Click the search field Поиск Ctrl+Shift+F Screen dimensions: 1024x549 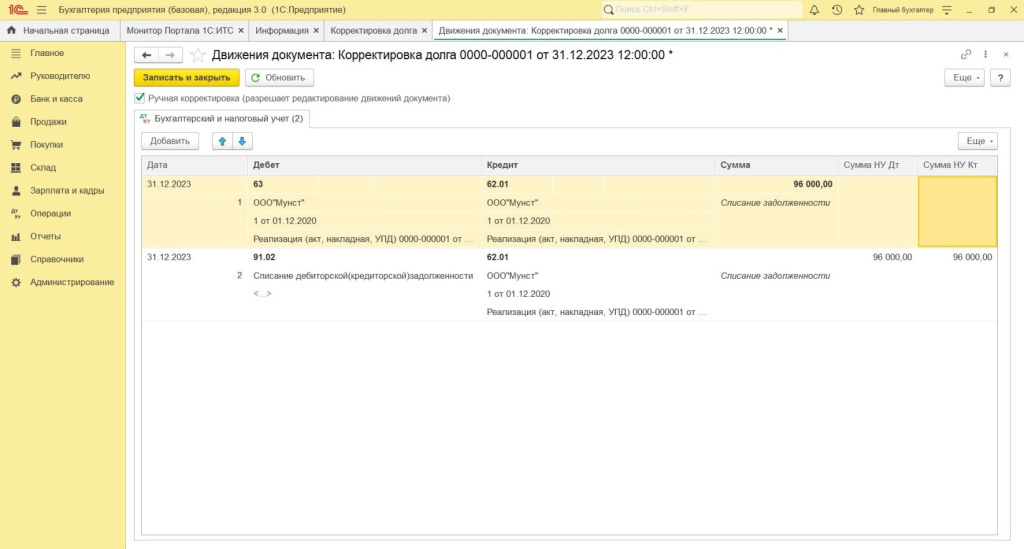click(700, 9)
